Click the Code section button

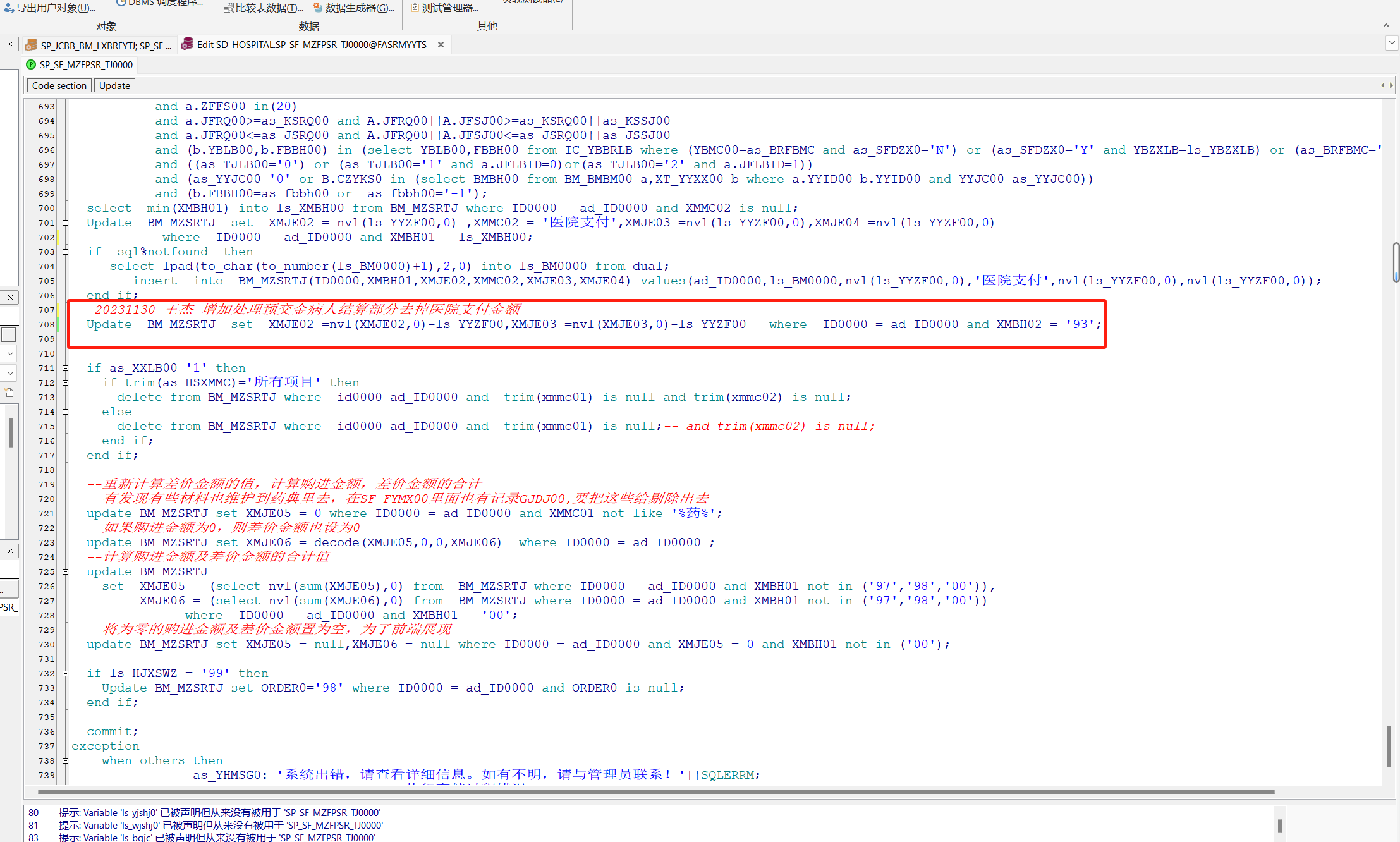click(x=59, y=85)
